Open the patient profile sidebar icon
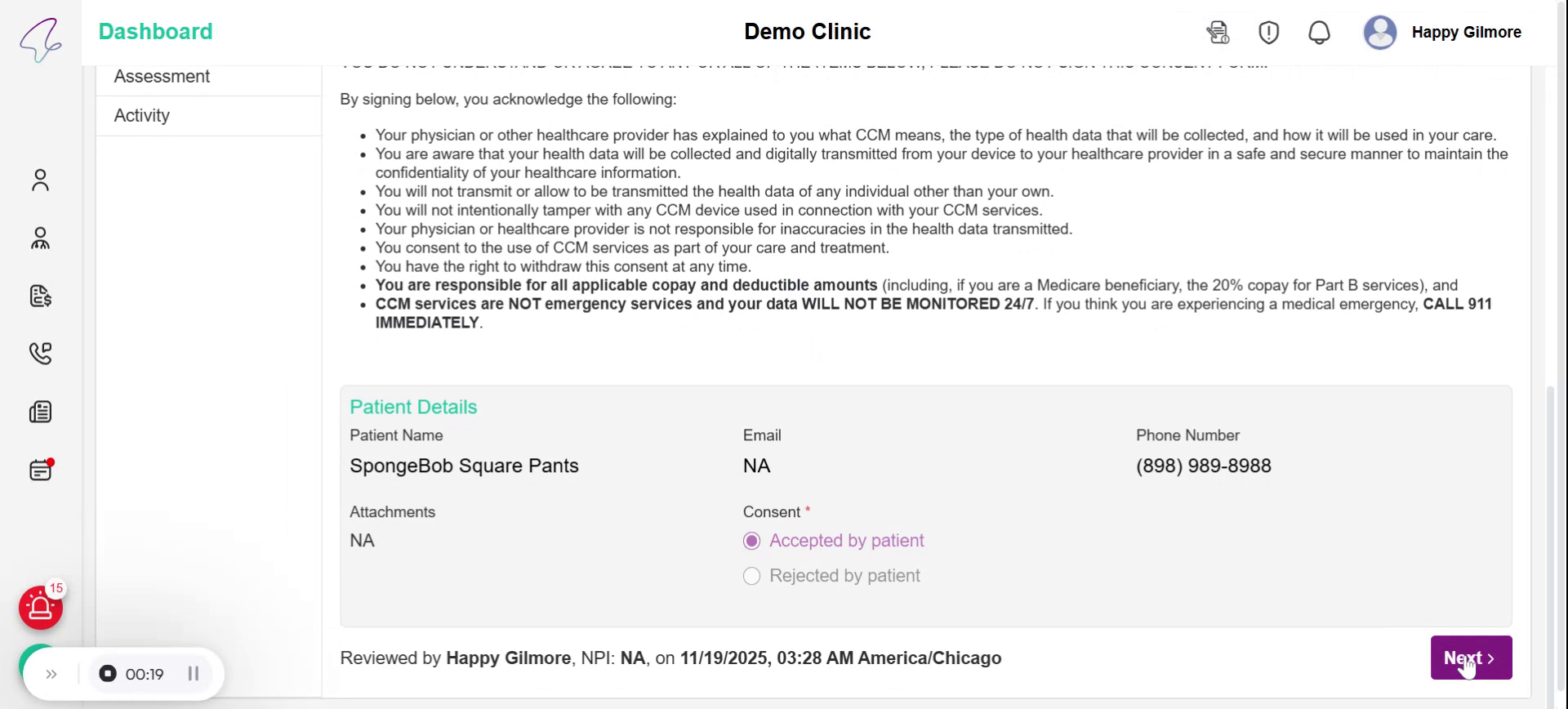Image resolution: width=1568 pixels, height=709 pixels. point(40,180)
